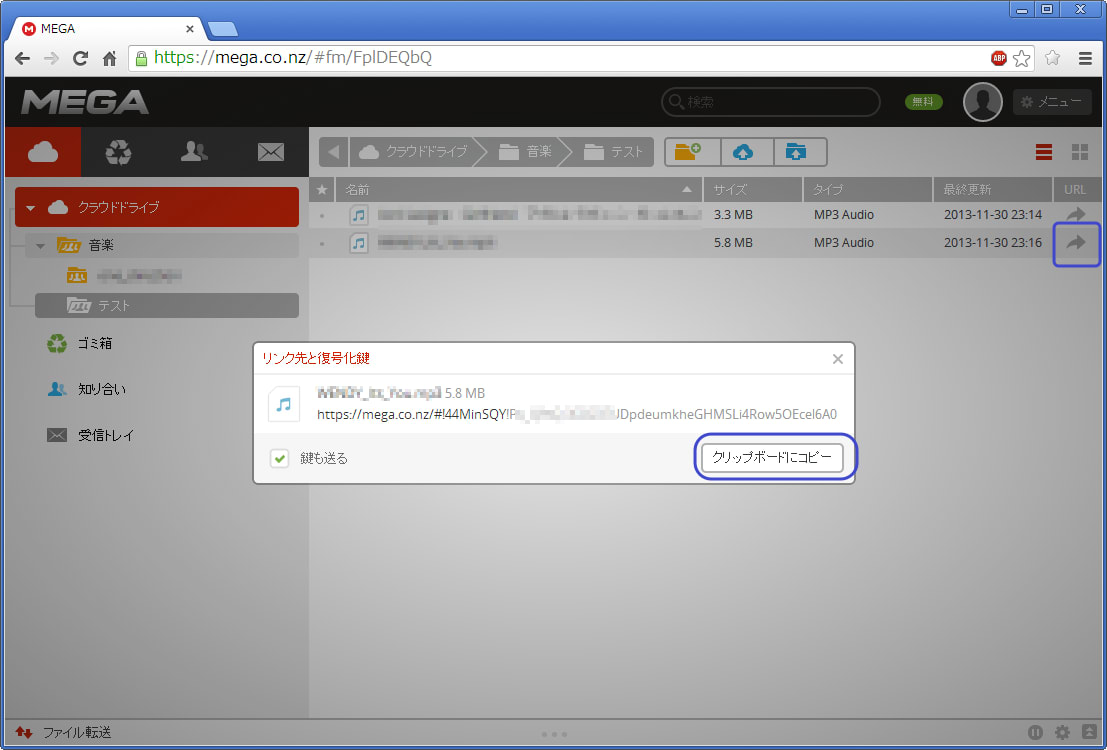The height and width of the screenshot is (750, 1107).
Task: Collapse the 音楽 folder in tree
Action: pos(41,245)
